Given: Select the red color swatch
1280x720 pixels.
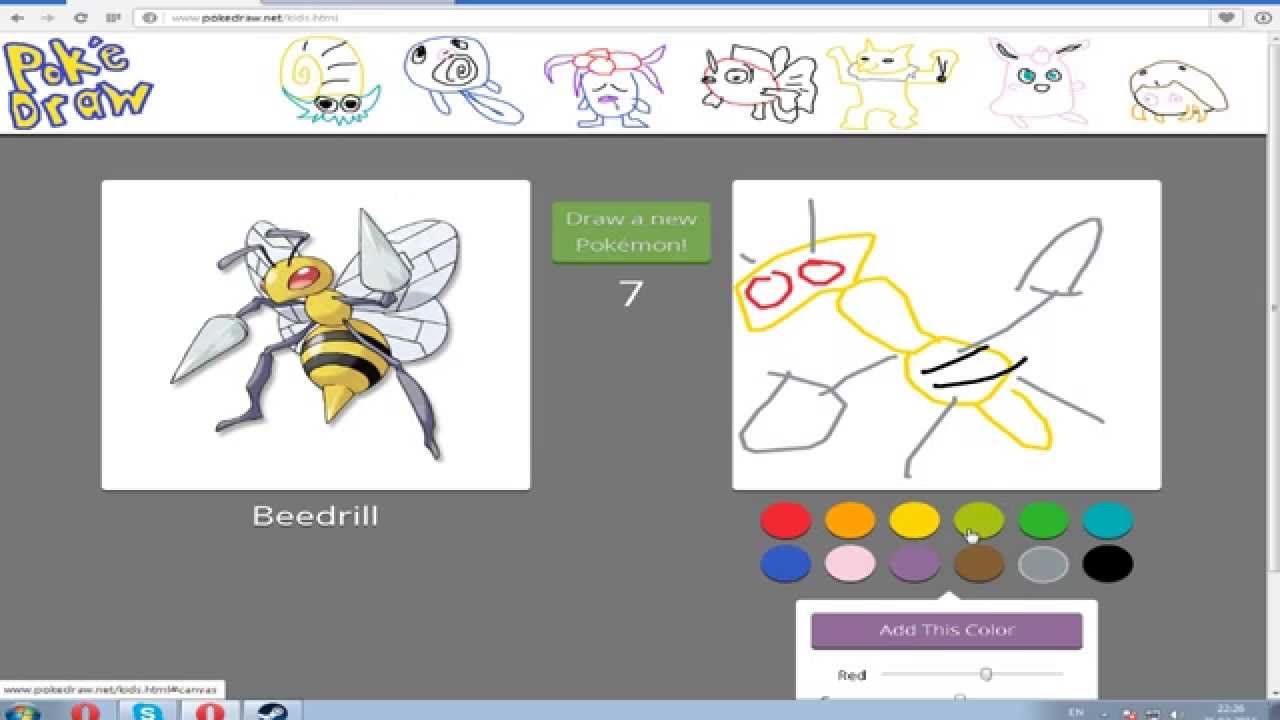Looking at the screenshot, I should coord(785,520).
